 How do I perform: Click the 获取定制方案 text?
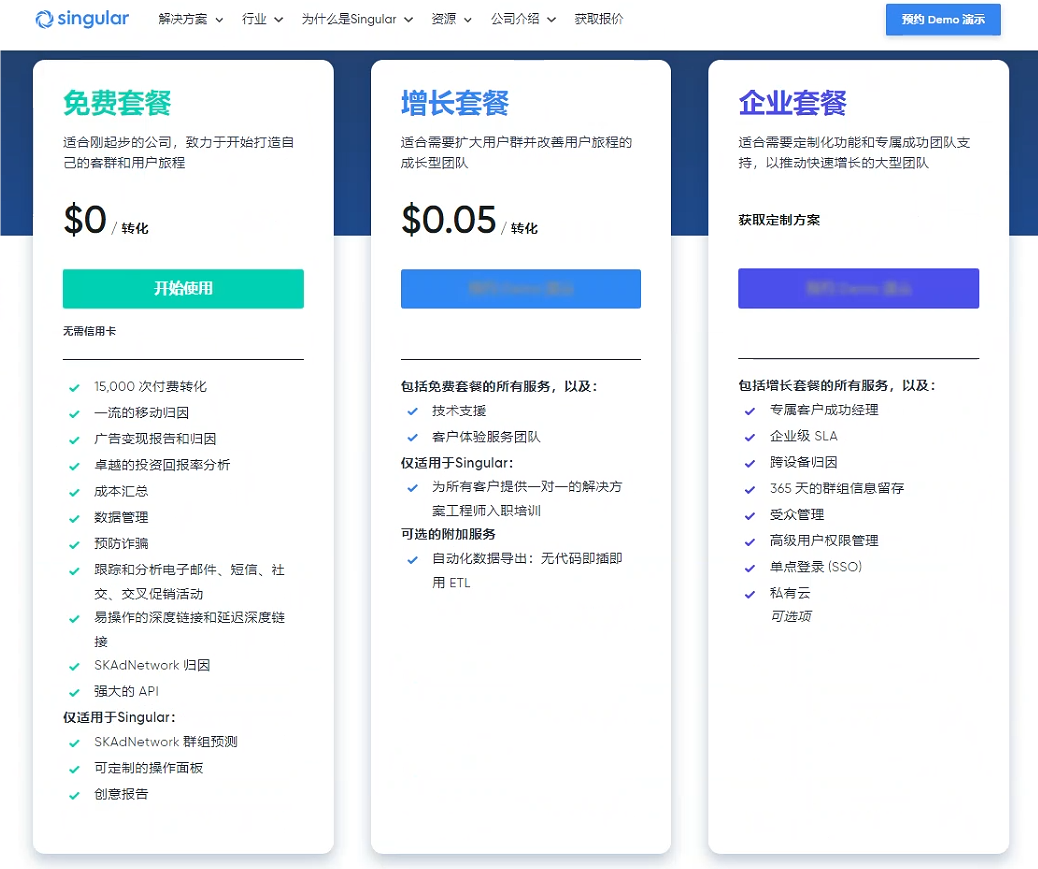779,220
